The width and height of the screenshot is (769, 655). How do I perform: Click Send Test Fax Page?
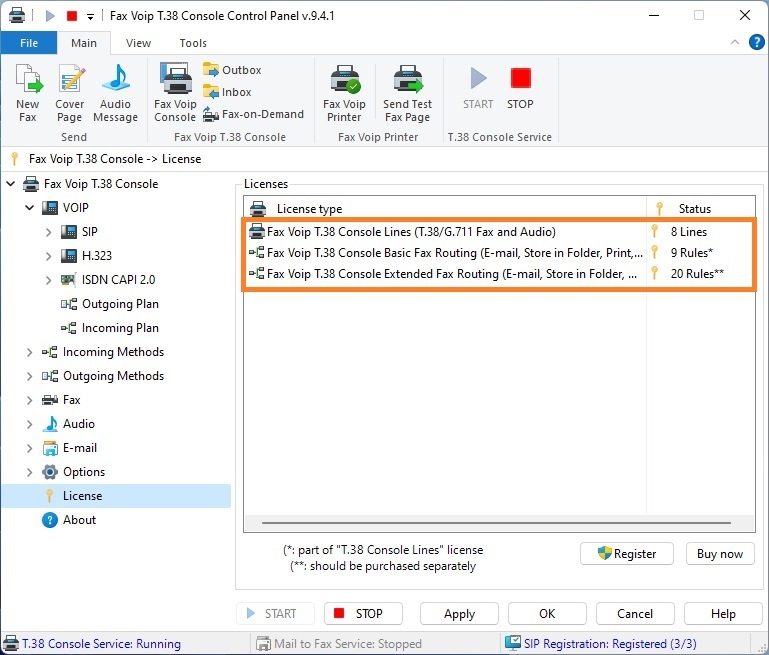tap(408, 93)
